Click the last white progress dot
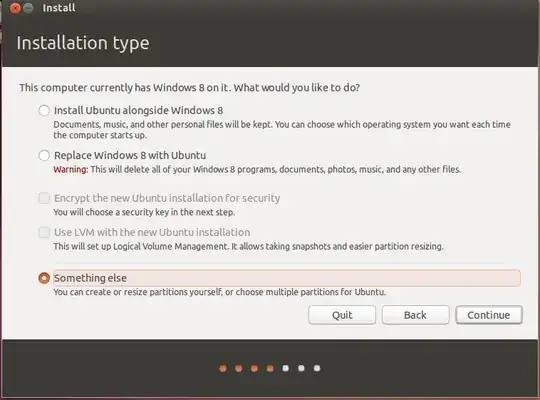The width and height of the screenshot is (540, 400). click(317, 368)
